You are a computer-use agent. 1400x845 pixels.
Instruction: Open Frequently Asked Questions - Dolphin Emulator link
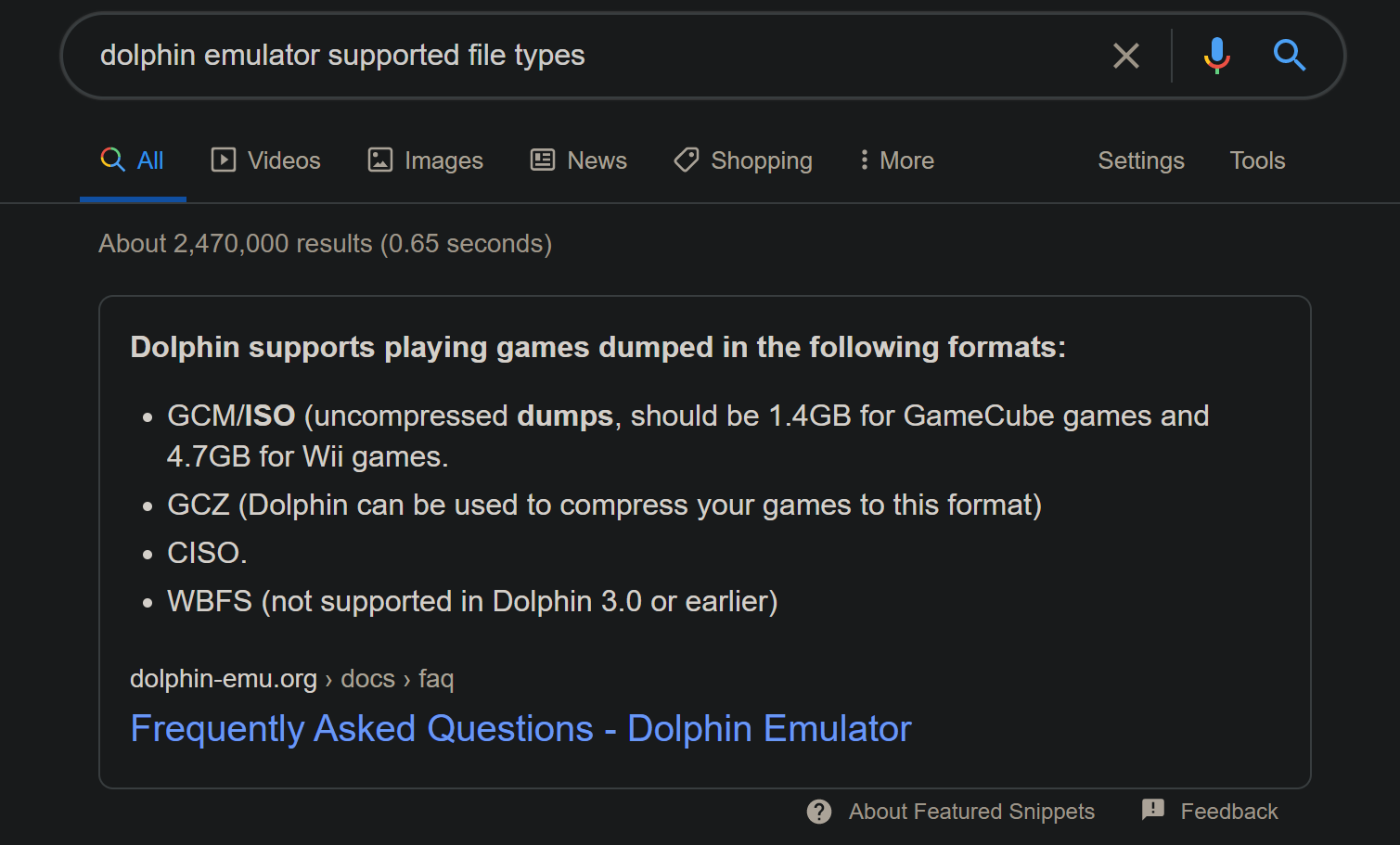click(x=520, y=729)
